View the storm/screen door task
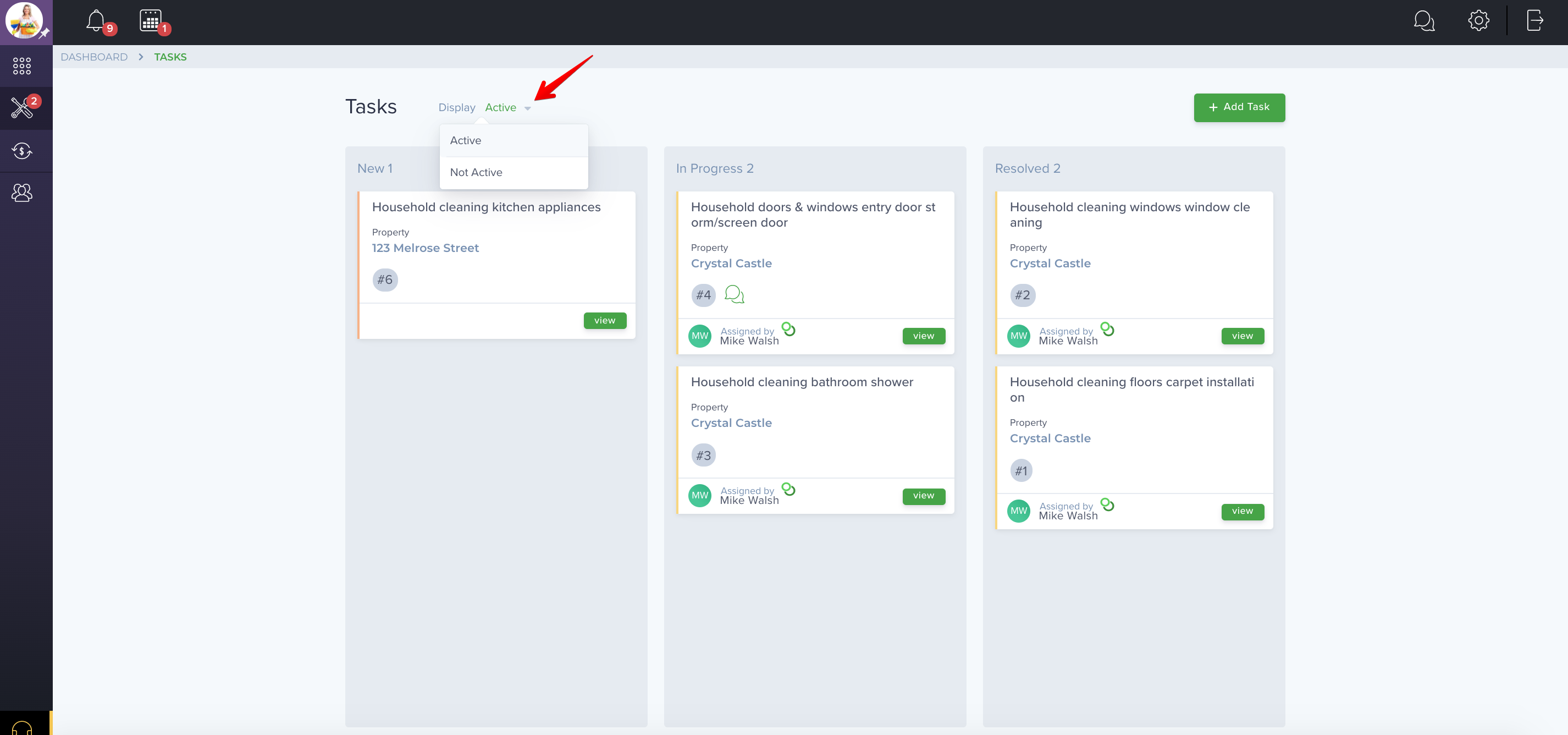The width and height of the screenshot is (1568, 735). 924,336
